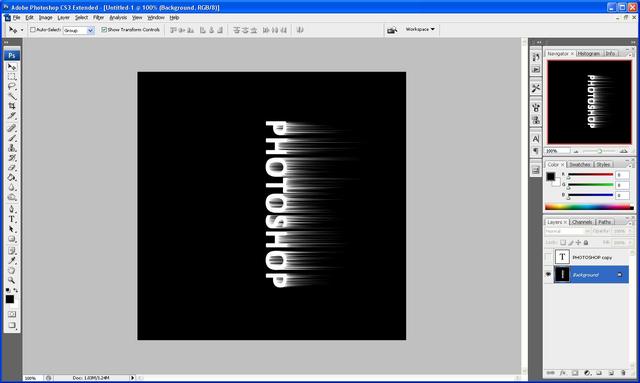Uncheck Show Transform Controls

tap(104, 30)
